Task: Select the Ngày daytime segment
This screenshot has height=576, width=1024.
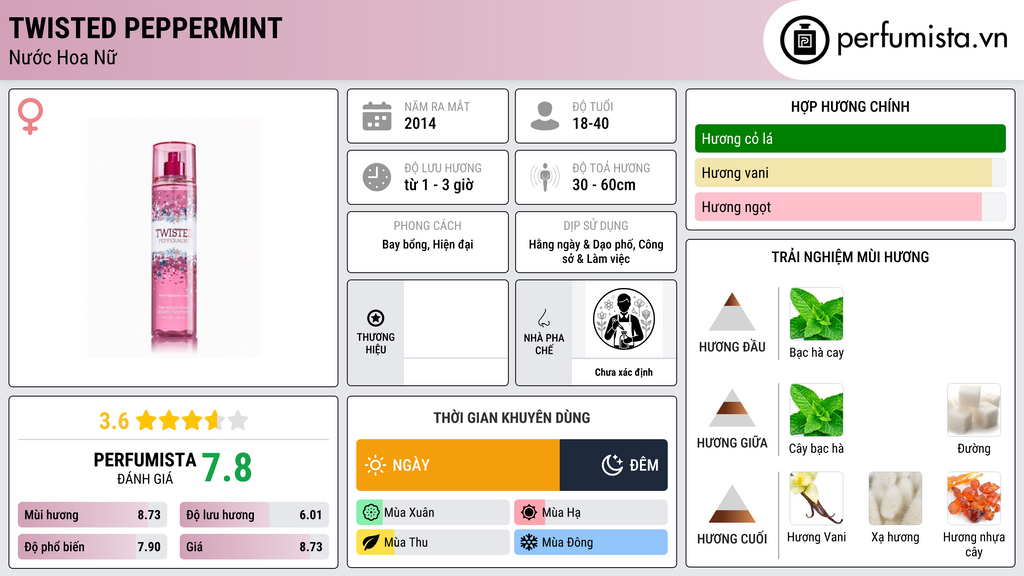Action: [458, 465]
